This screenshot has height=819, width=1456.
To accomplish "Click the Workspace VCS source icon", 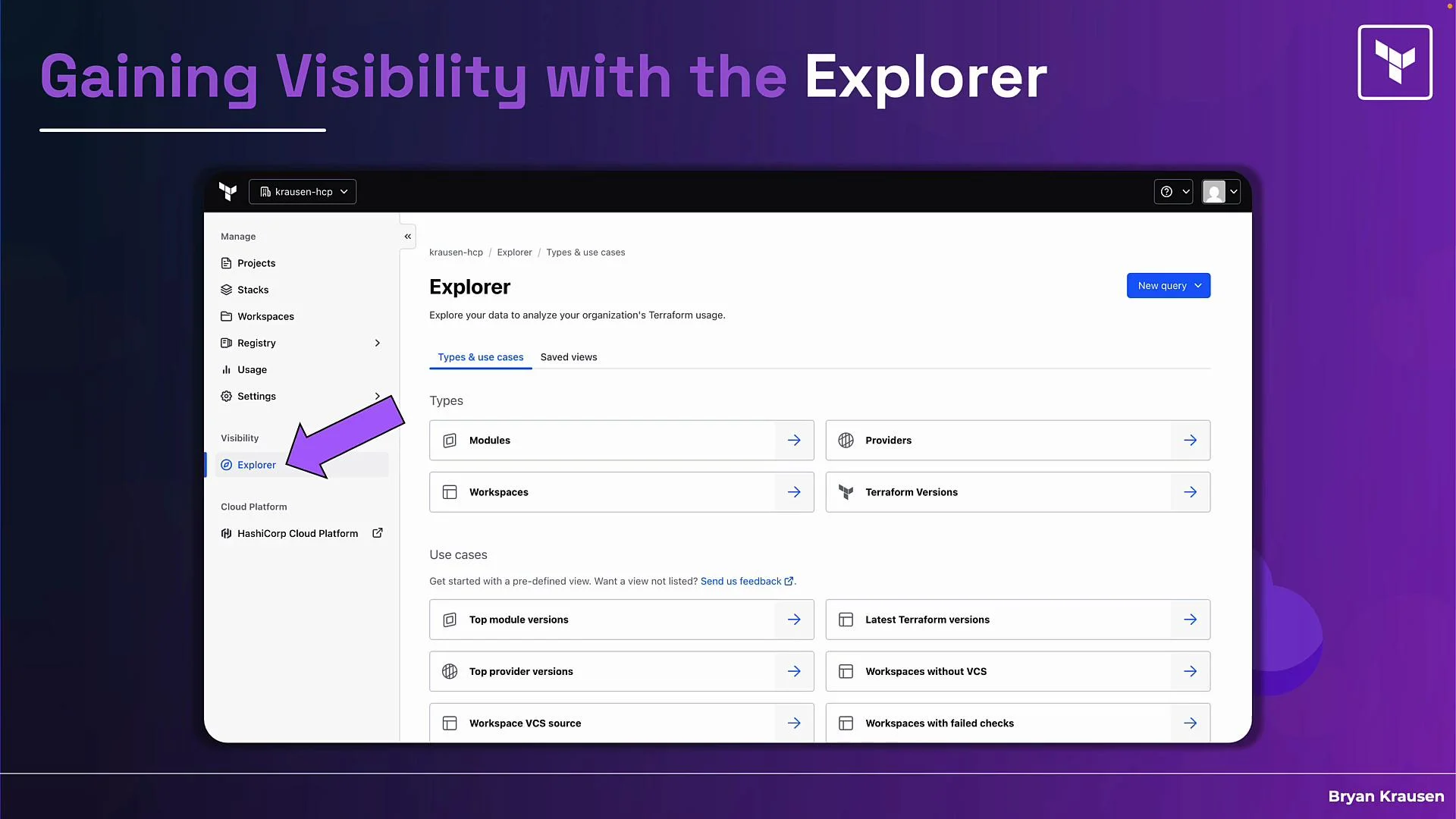I will click(x=450, y=723).
